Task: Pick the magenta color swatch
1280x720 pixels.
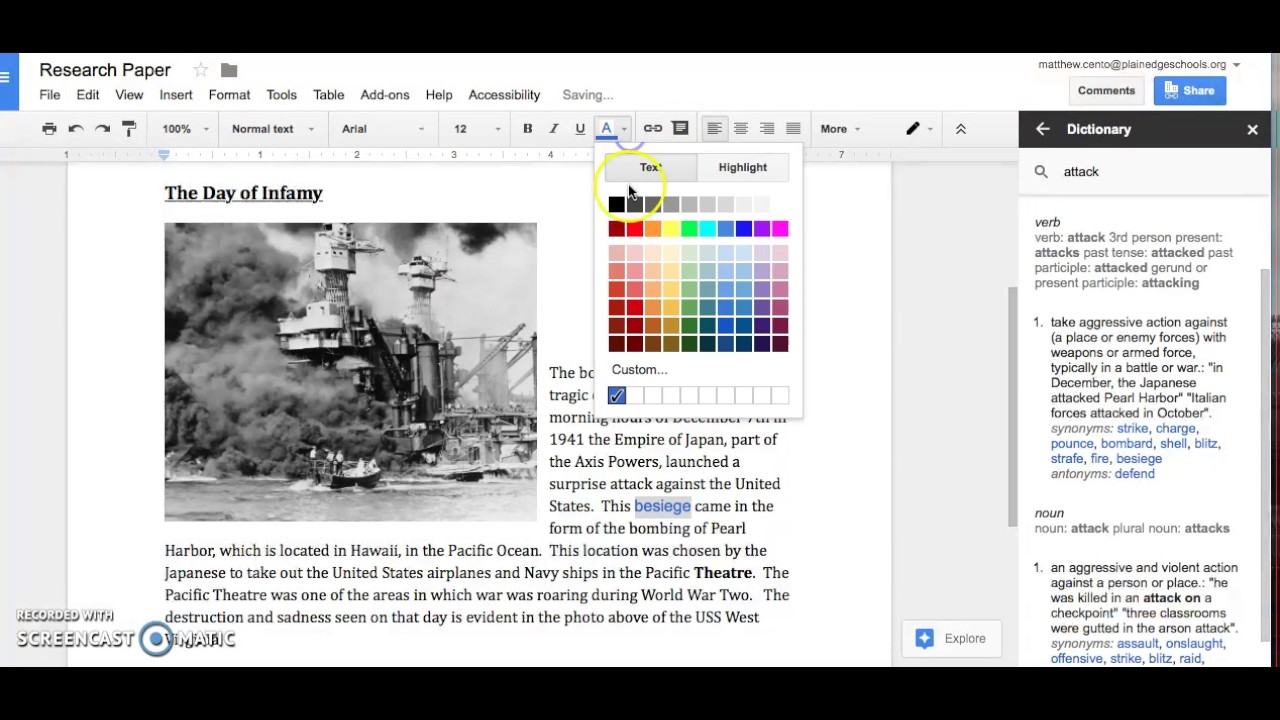Action: [780, 230]
